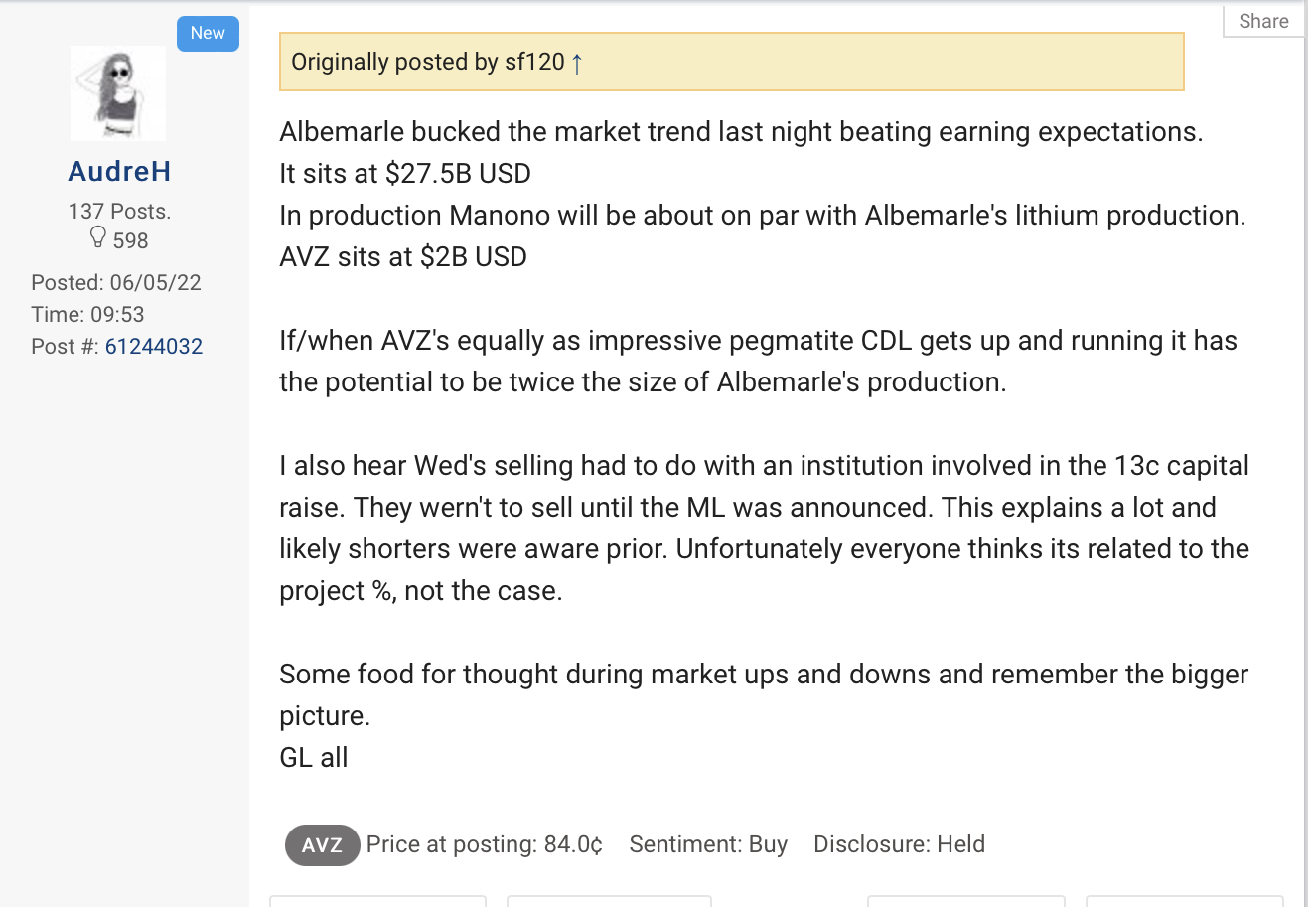1316x907 pixels.
Task: Click the blue New badge
Action: pos(208,33)
